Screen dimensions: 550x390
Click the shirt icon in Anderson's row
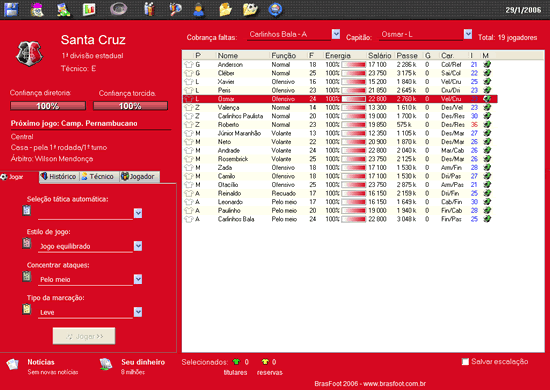point(189,65)
